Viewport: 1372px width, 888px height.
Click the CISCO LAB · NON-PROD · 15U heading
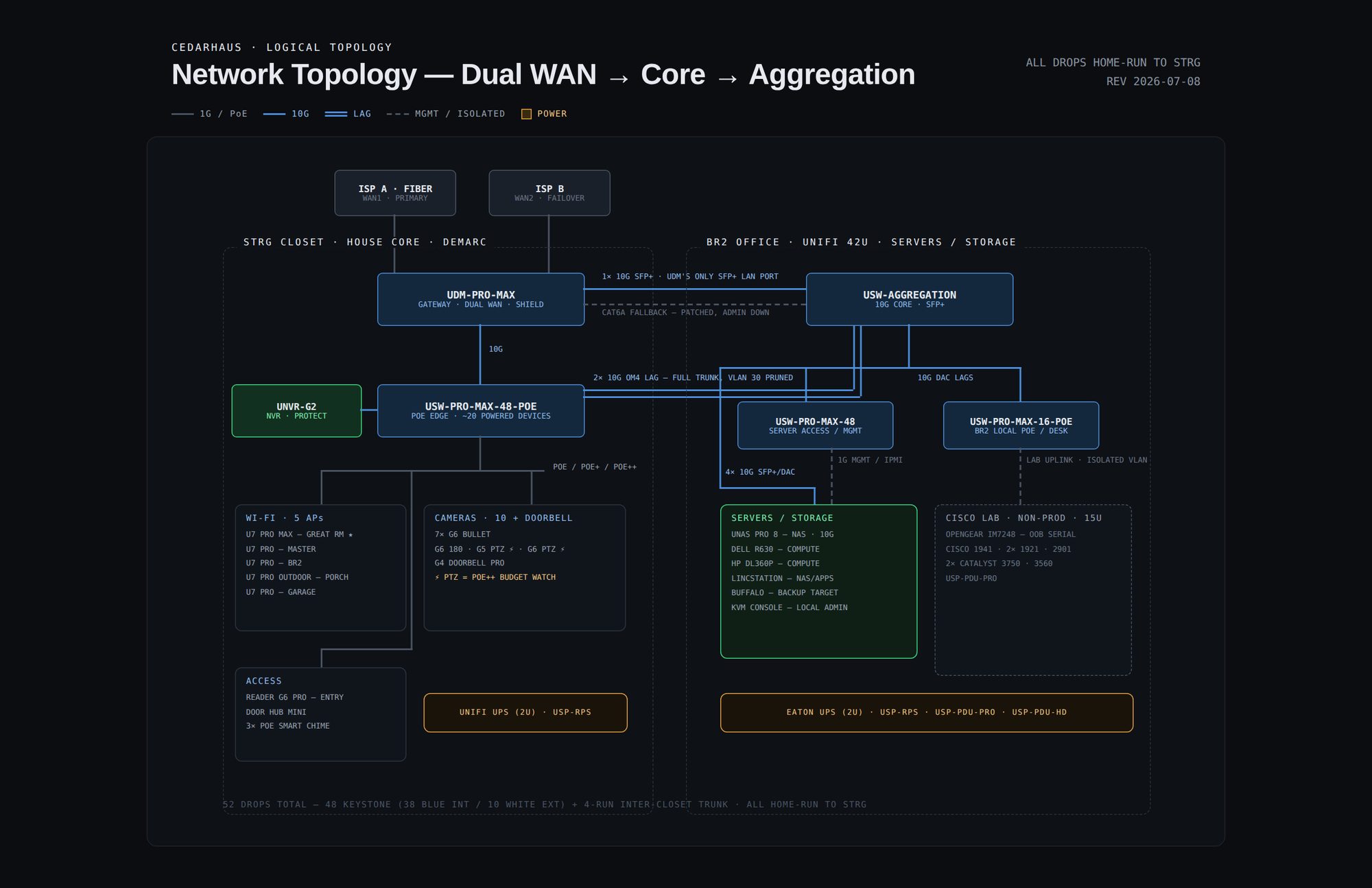point(1024,518)
